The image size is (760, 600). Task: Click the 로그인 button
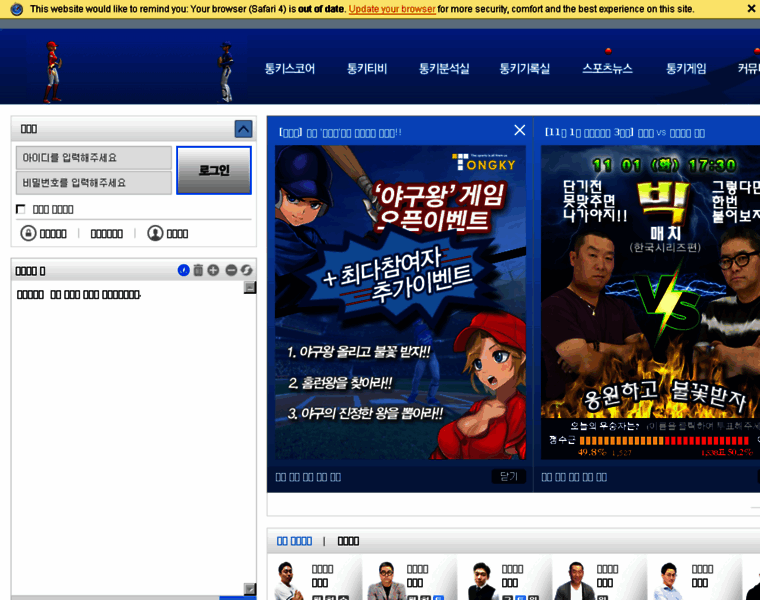click(x=214, y=170)
